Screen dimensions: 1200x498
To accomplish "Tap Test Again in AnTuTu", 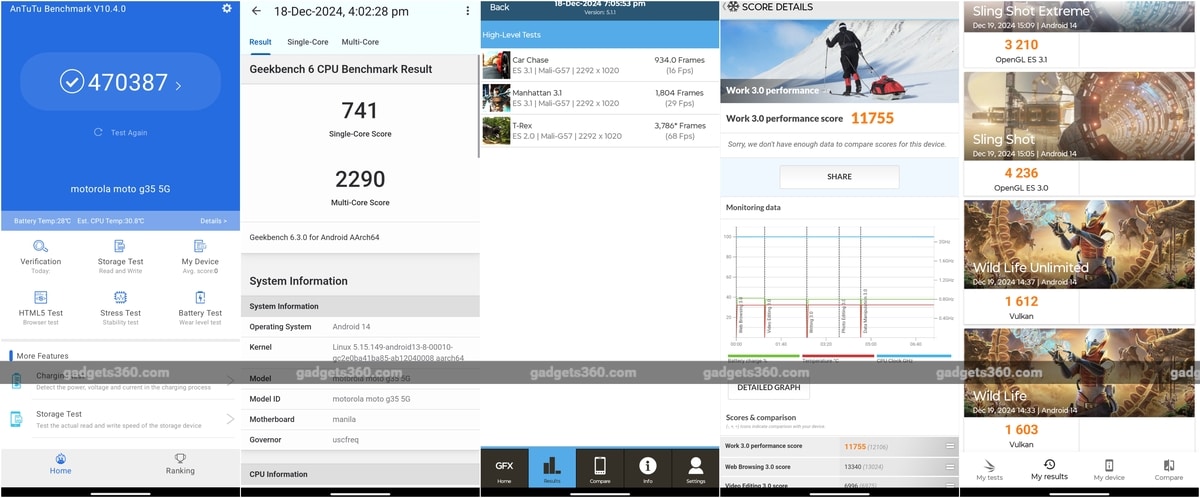I will pos(120,132).
